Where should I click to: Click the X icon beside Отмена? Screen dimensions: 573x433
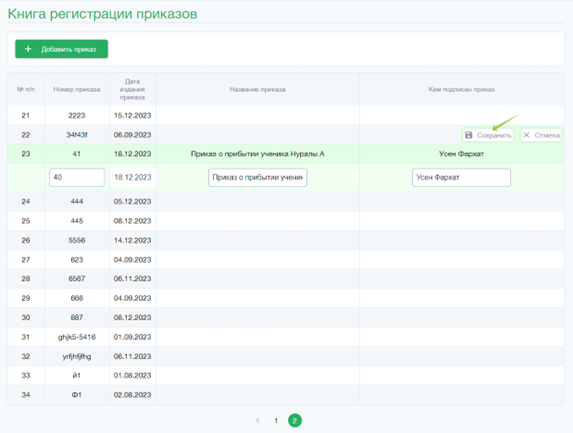coord(527,135)
